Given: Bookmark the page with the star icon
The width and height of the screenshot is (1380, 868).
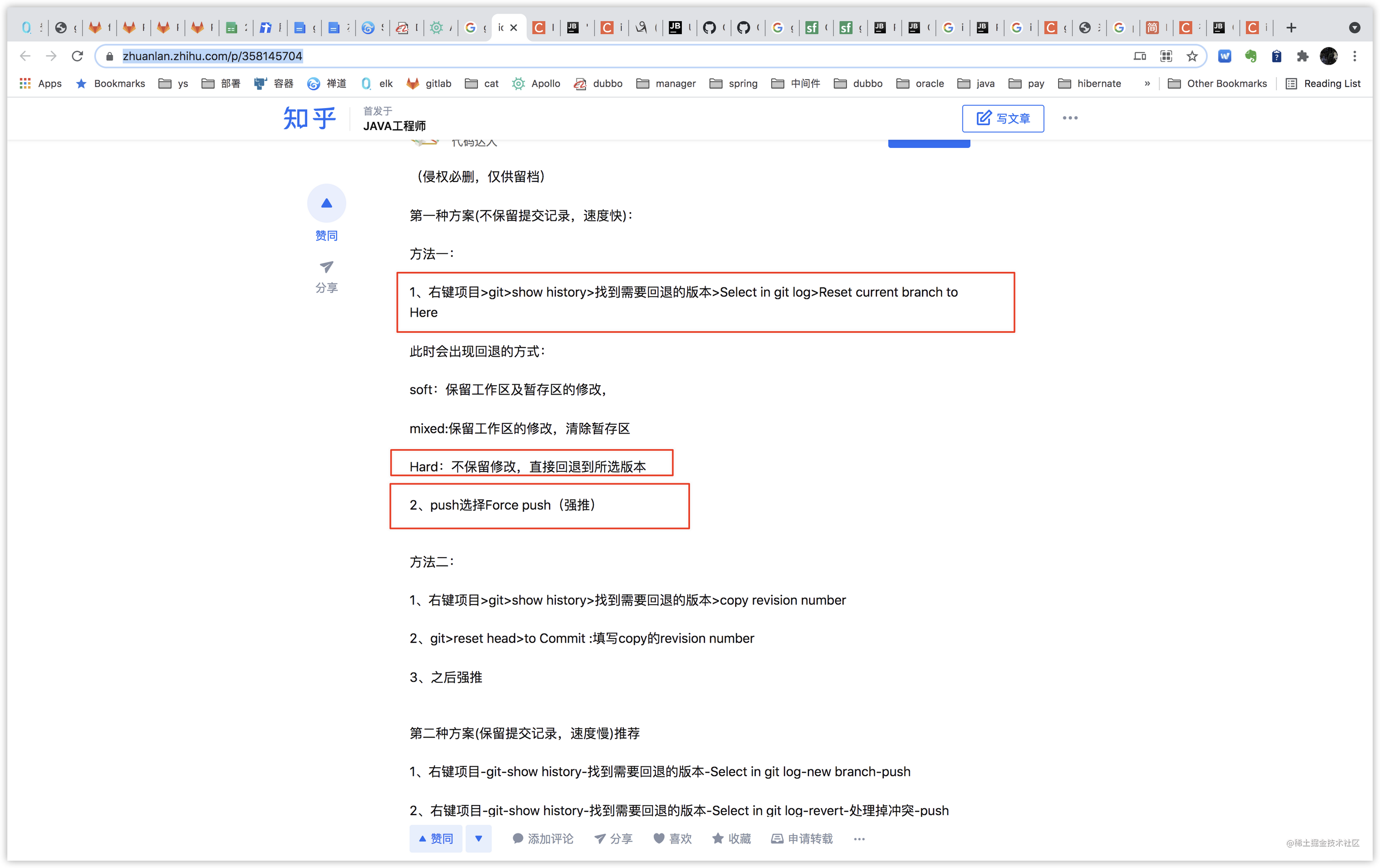Looking at the screenshot, I should point(1192,56).
